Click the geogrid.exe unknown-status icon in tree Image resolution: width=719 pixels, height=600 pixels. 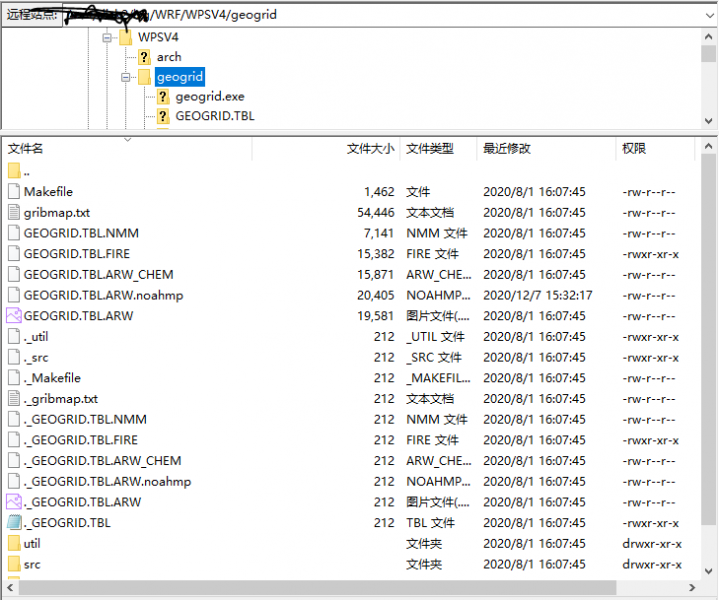(x=163, y=97)
